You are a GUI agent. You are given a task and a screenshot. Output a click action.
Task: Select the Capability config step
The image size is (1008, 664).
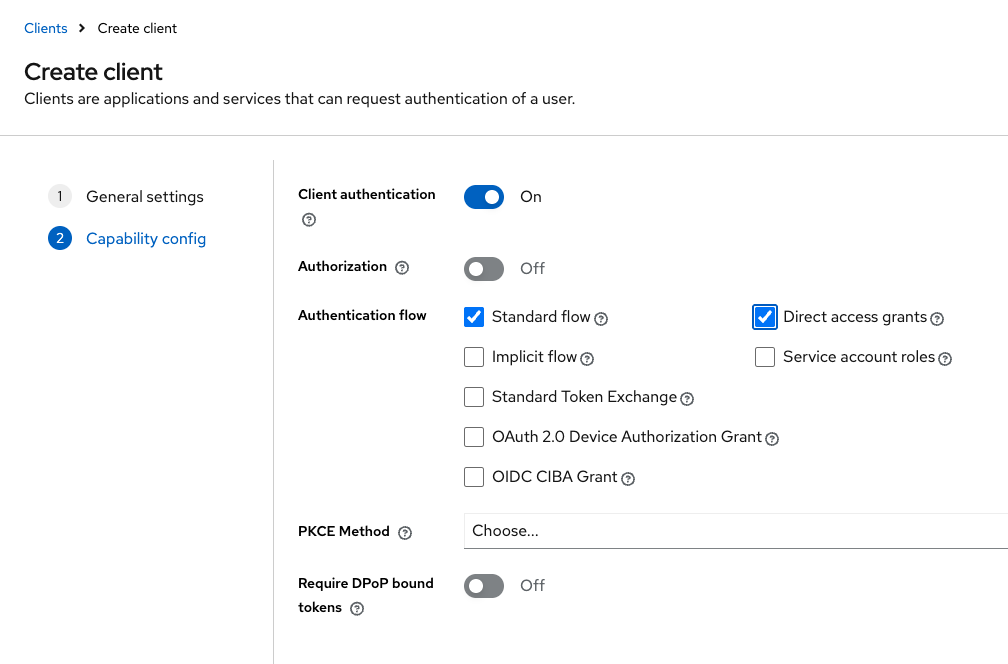pos(146,239)
